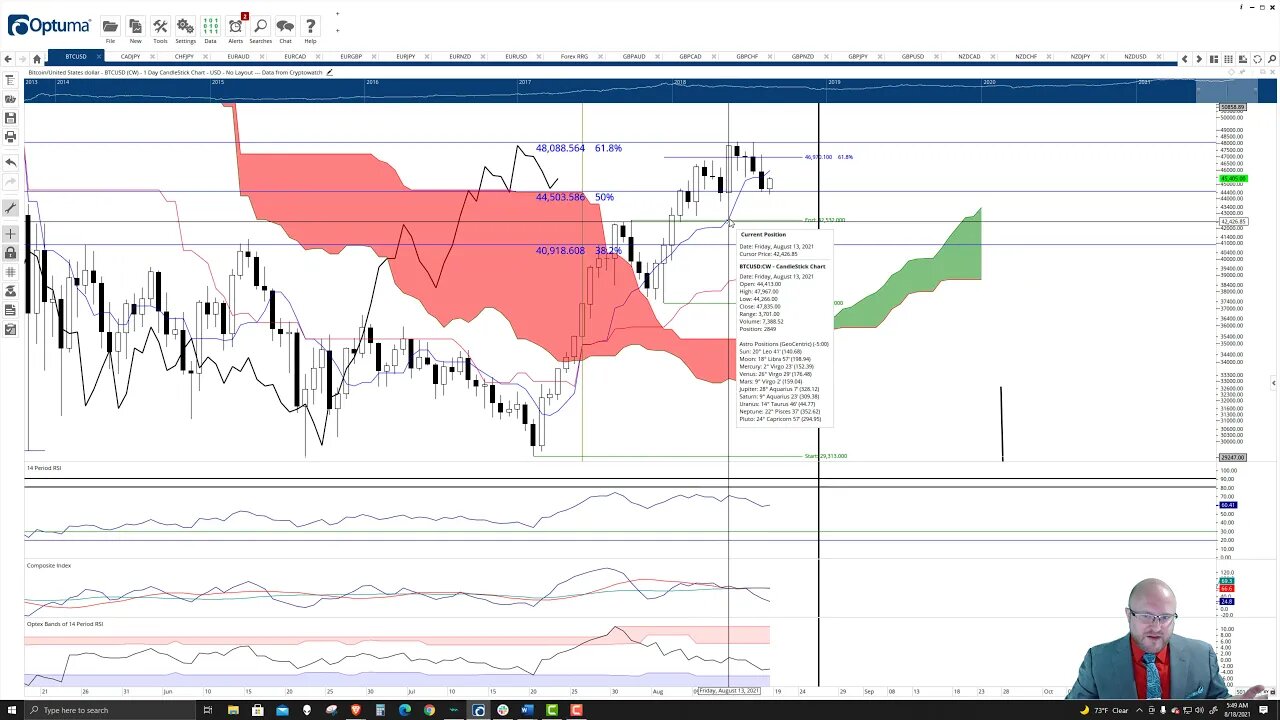1280x720 pixels.
Task: Click the undo arrow in left sidebar
Action: pyautogui.click(x=10, y=162)
